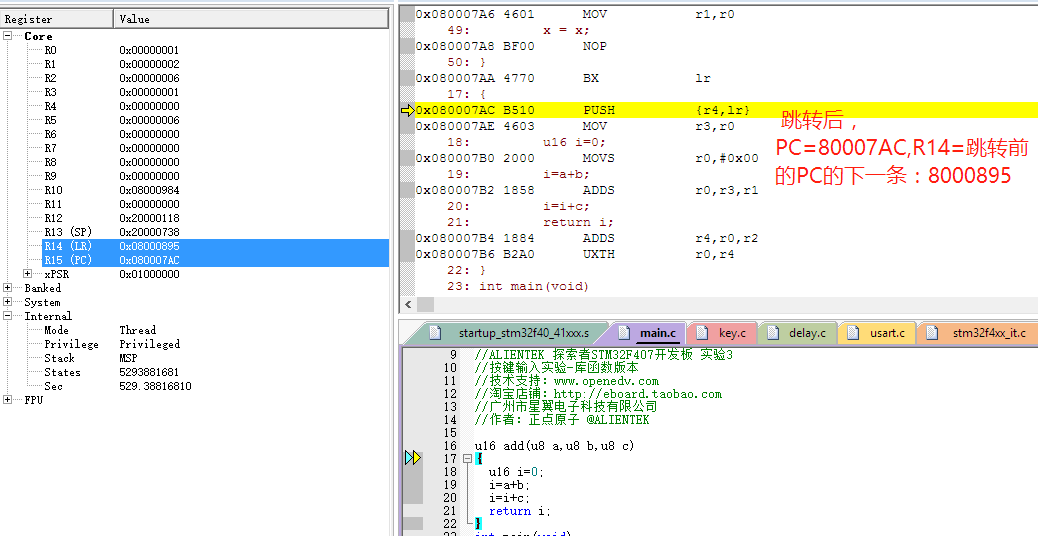Image resolution: width=1038 pixels, height=536 pixels.
Task: Click the R13 value 0x20000738
Action: coord(149,232)
